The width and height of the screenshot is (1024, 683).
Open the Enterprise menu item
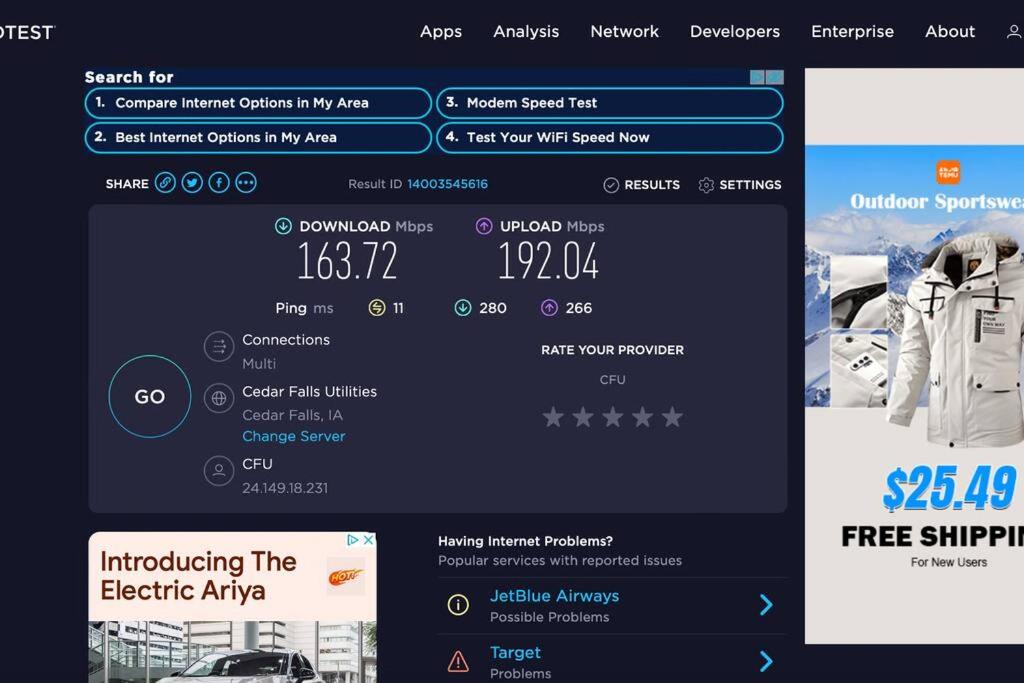tap(852, 31)
